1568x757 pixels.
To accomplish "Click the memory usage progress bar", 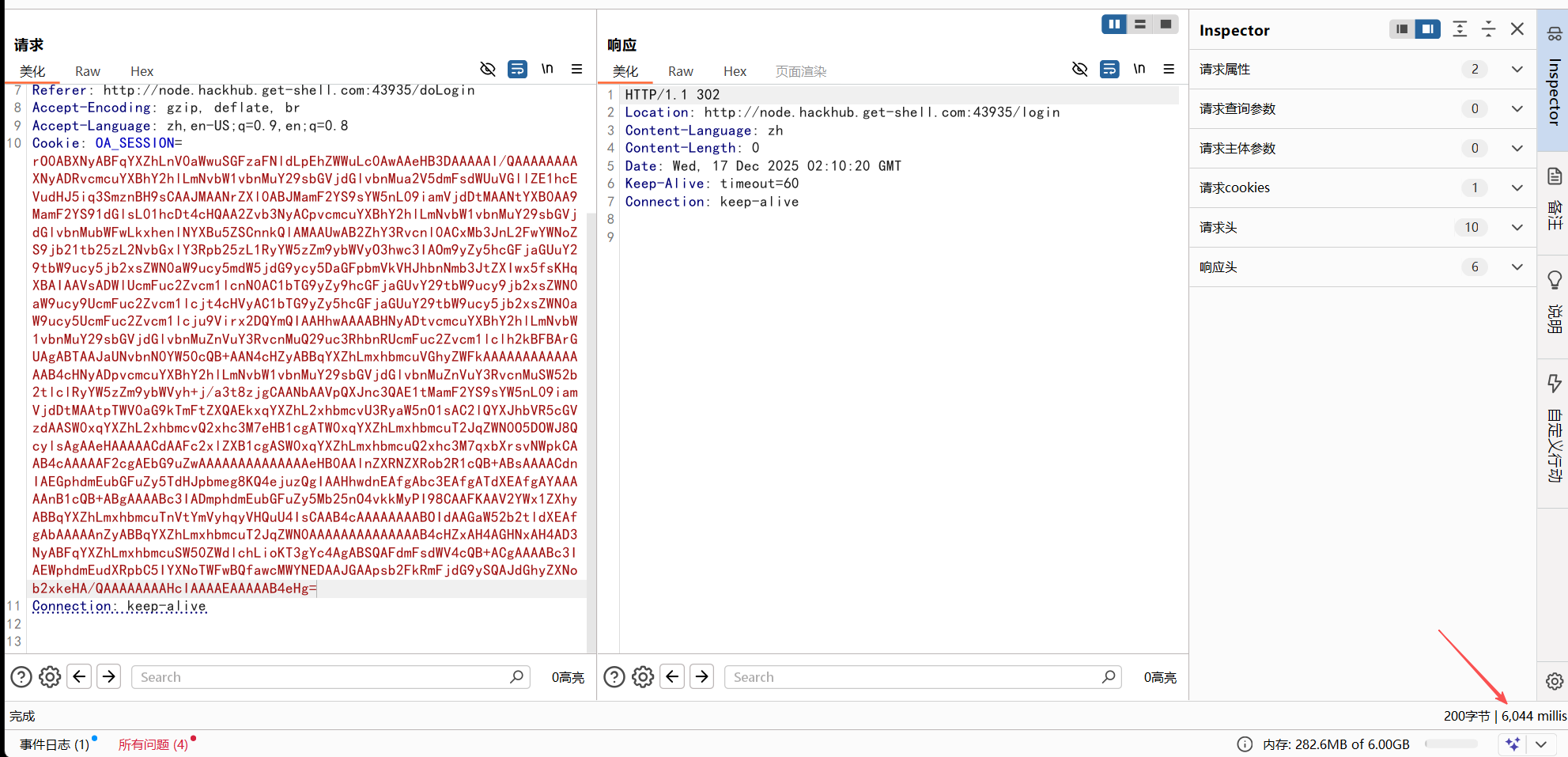I will [x=1452, y=744].
